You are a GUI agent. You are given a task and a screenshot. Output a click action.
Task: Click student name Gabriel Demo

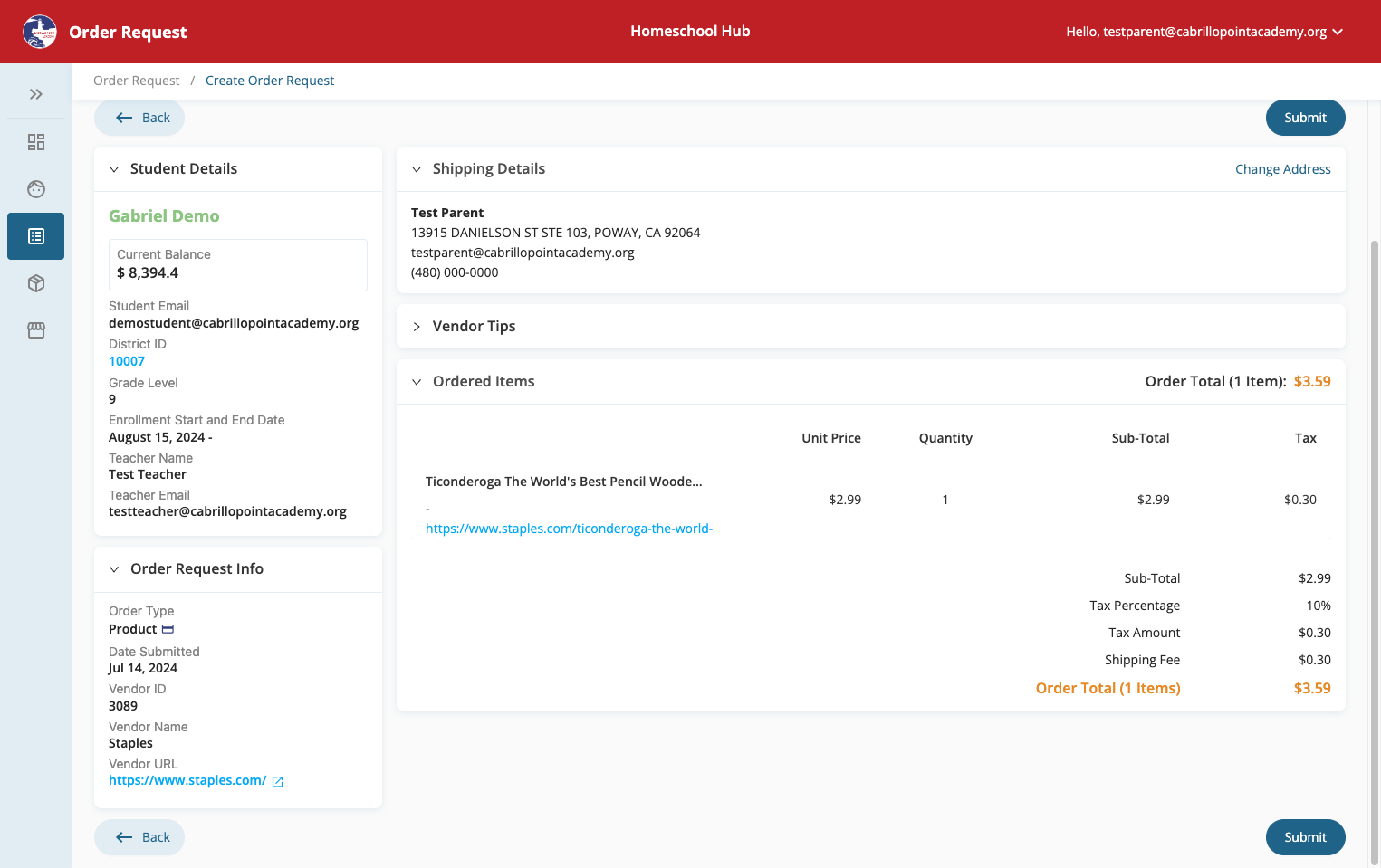[x=164, y=215]
